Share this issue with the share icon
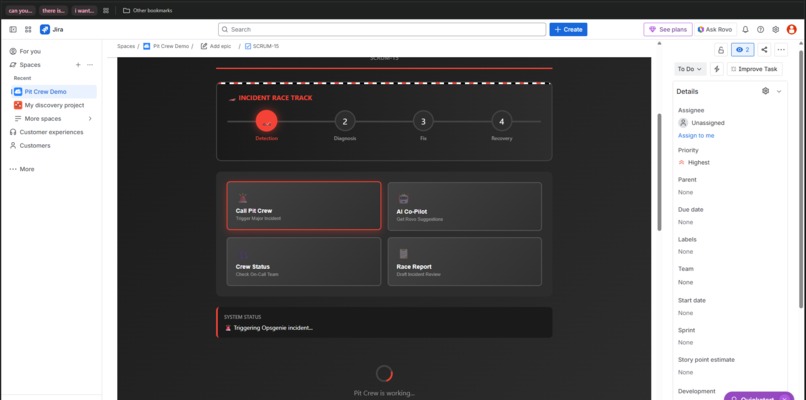This screenshot has height=400, width=806. (764, 50)
